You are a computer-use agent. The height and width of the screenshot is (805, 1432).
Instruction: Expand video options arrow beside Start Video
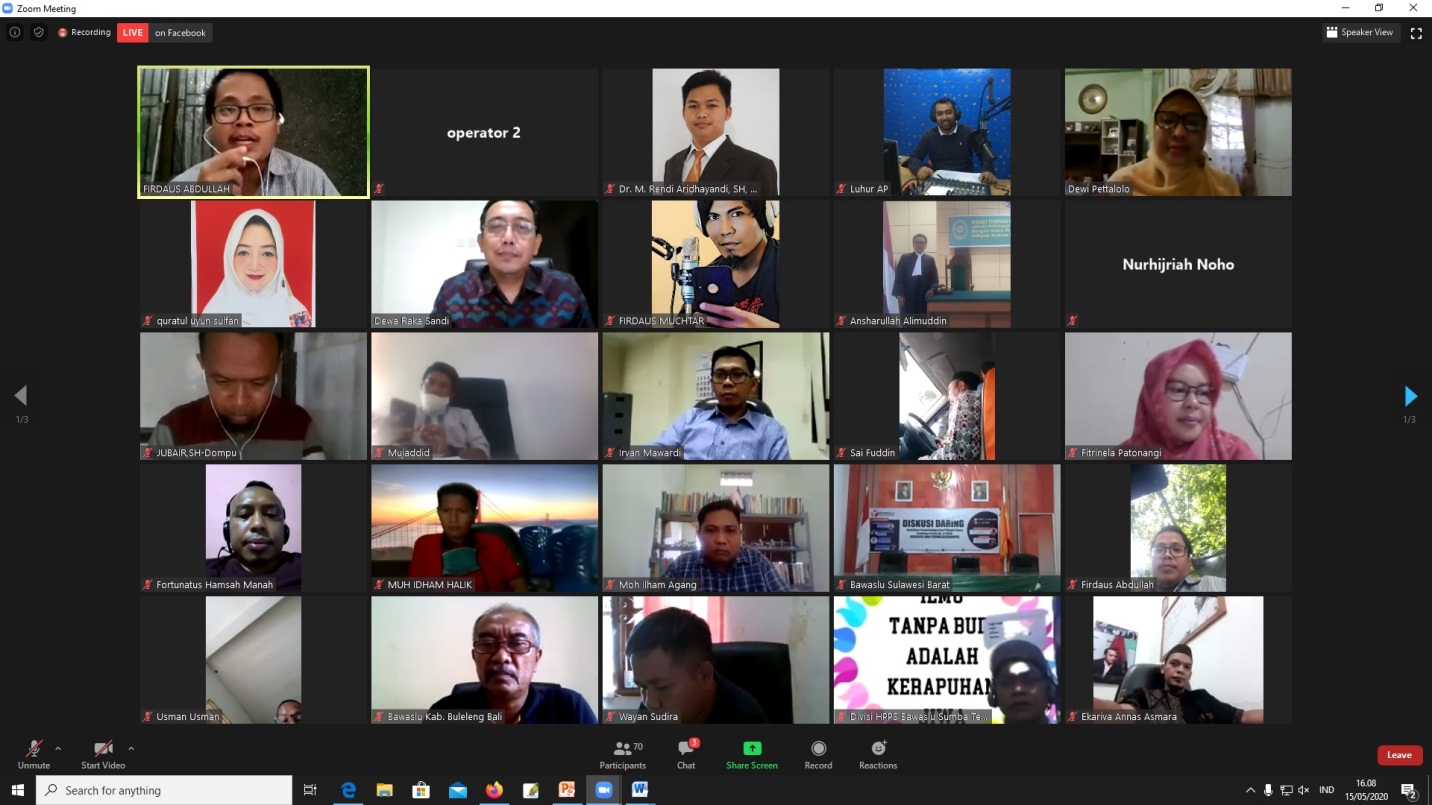(131, 748)
